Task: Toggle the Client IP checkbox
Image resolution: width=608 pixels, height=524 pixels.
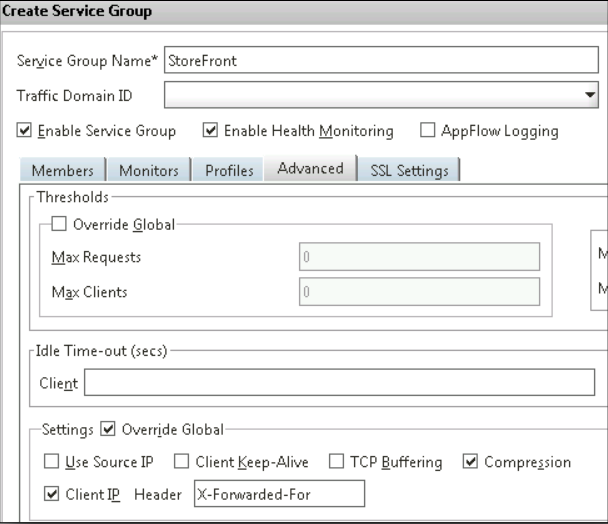Action: [51, 494]
